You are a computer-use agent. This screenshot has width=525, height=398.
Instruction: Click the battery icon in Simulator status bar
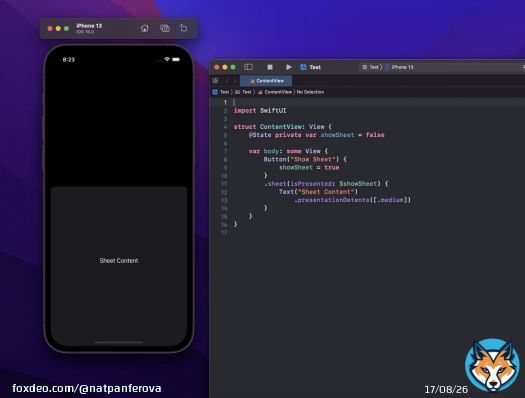[176, 59]
